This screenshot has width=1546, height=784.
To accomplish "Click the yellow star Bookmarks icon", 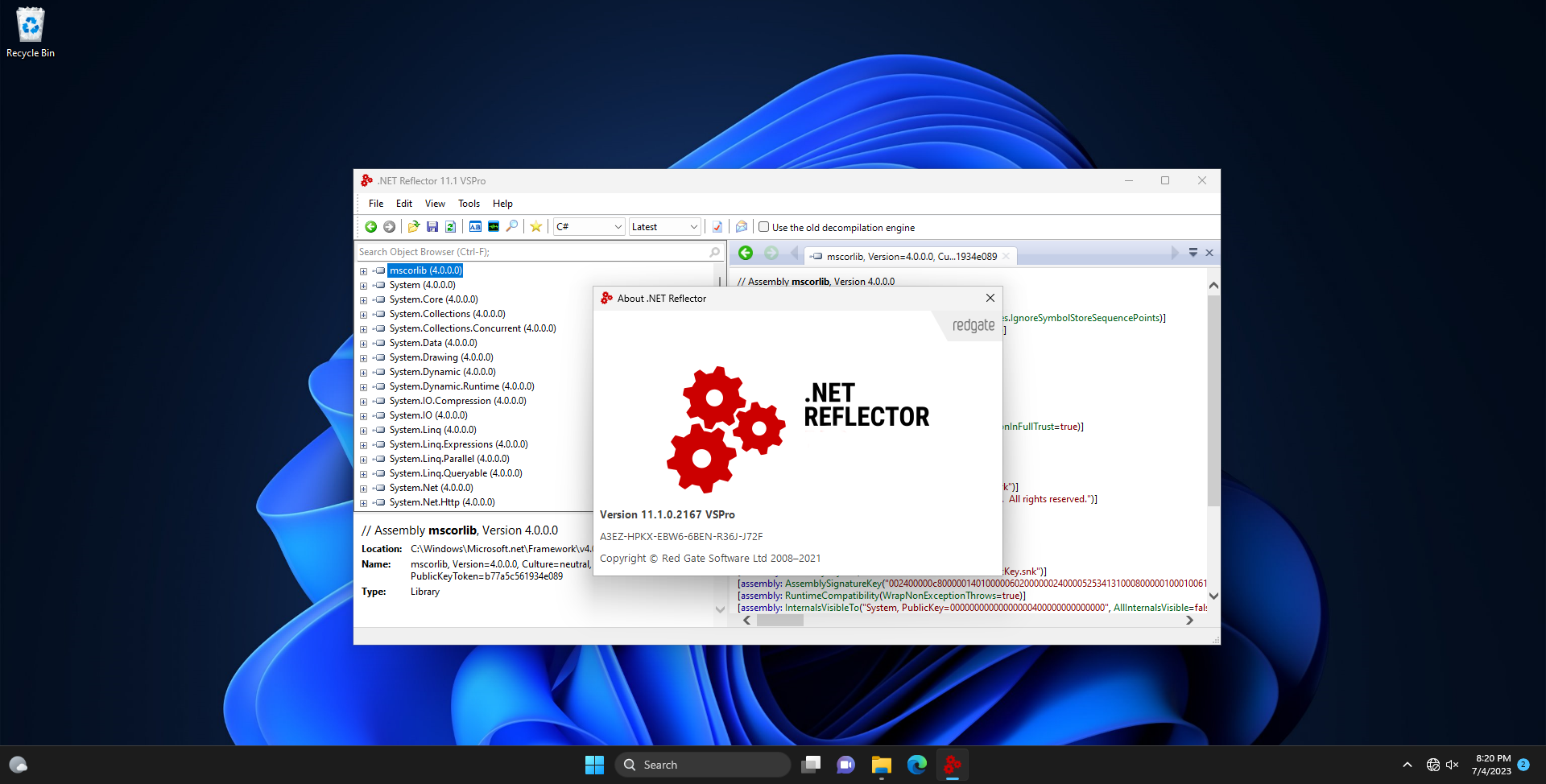I will pyautogui.click(x=535, y=227).
